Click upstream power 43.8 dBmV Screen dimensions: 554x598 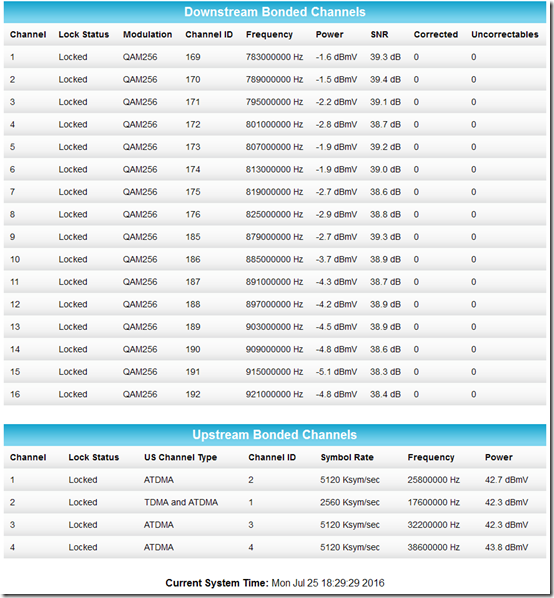506,548
